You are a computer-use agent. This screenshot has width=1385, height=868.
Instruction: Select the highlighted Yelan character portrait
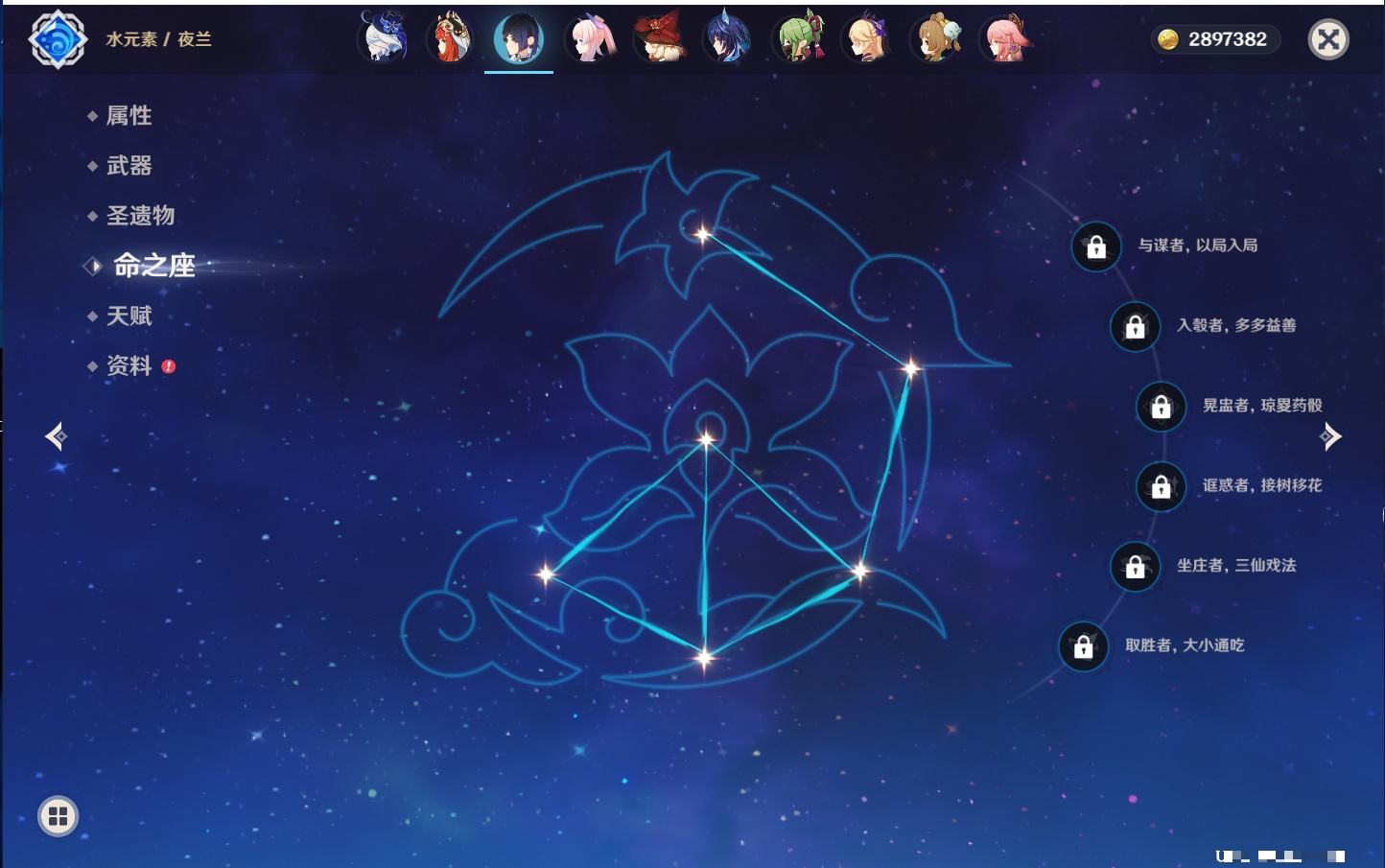click(x=519, y=38)
